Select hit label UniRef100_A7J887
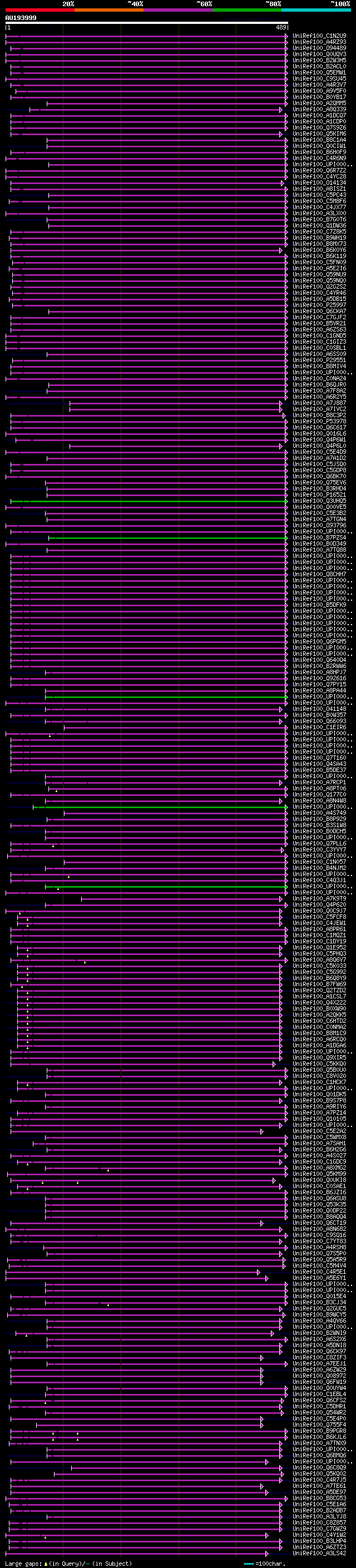This screenshot has height=1568, width=356. pyautogui.click(x=319, y=403)
